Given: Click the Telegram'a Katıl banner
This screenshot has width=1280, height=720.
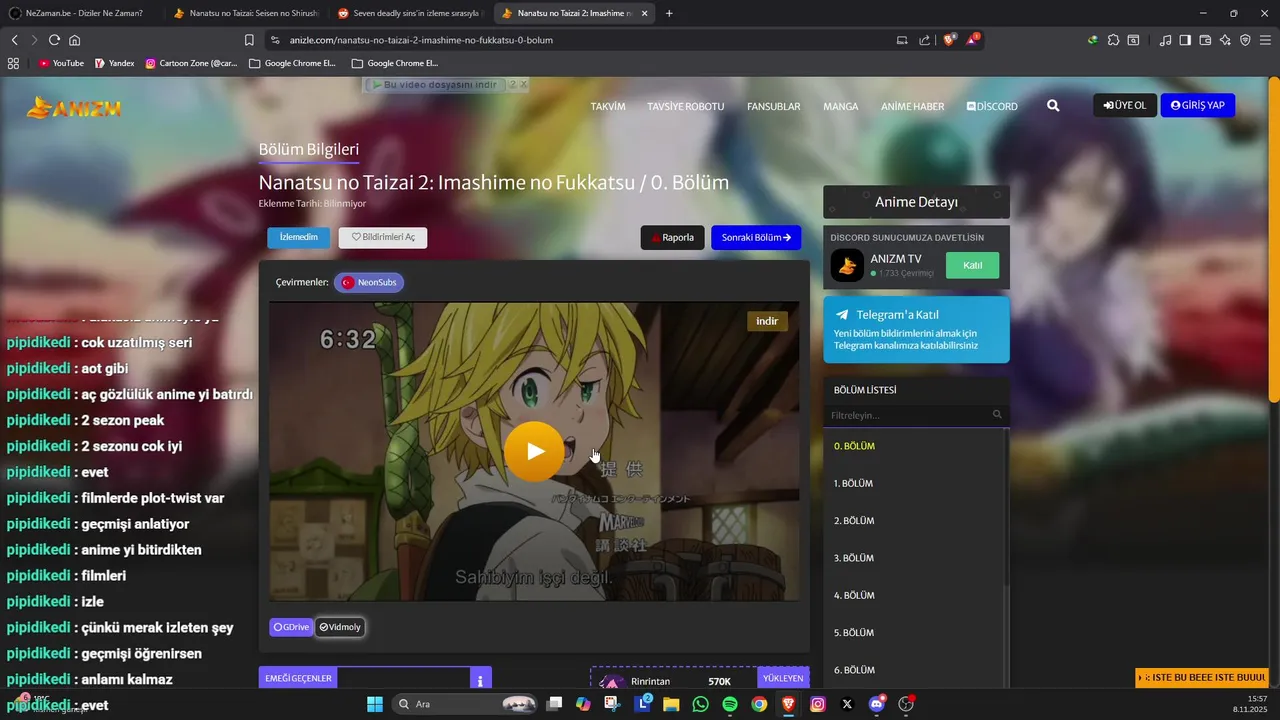Looking at the screenshot, I should [916, 329].
